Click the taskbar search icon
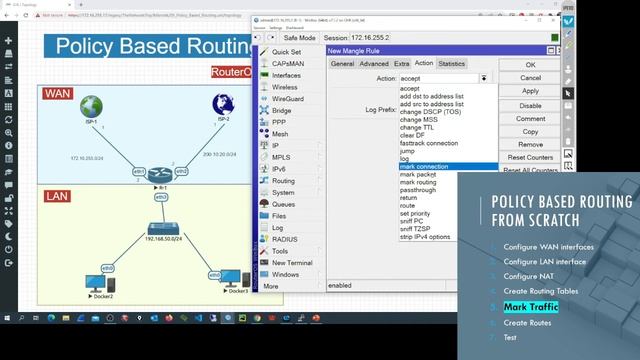This screenshot has width=640, height=360. 21,318
